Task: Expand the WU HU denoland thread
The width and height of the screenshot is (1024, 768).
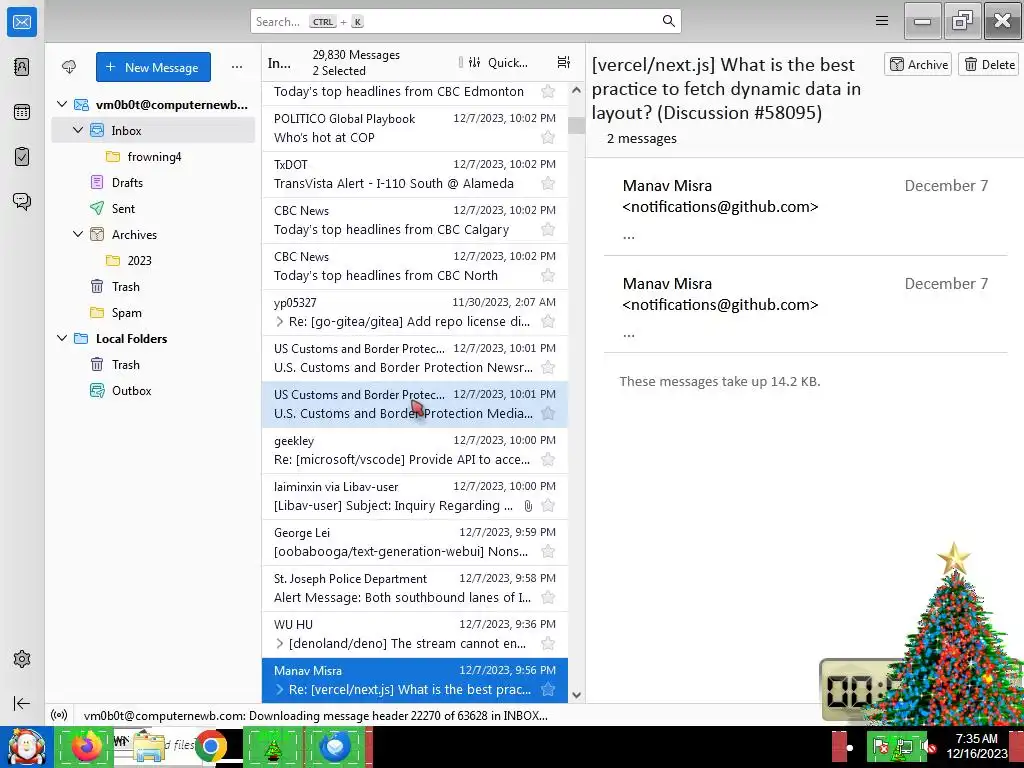Action: coord(280,643)
